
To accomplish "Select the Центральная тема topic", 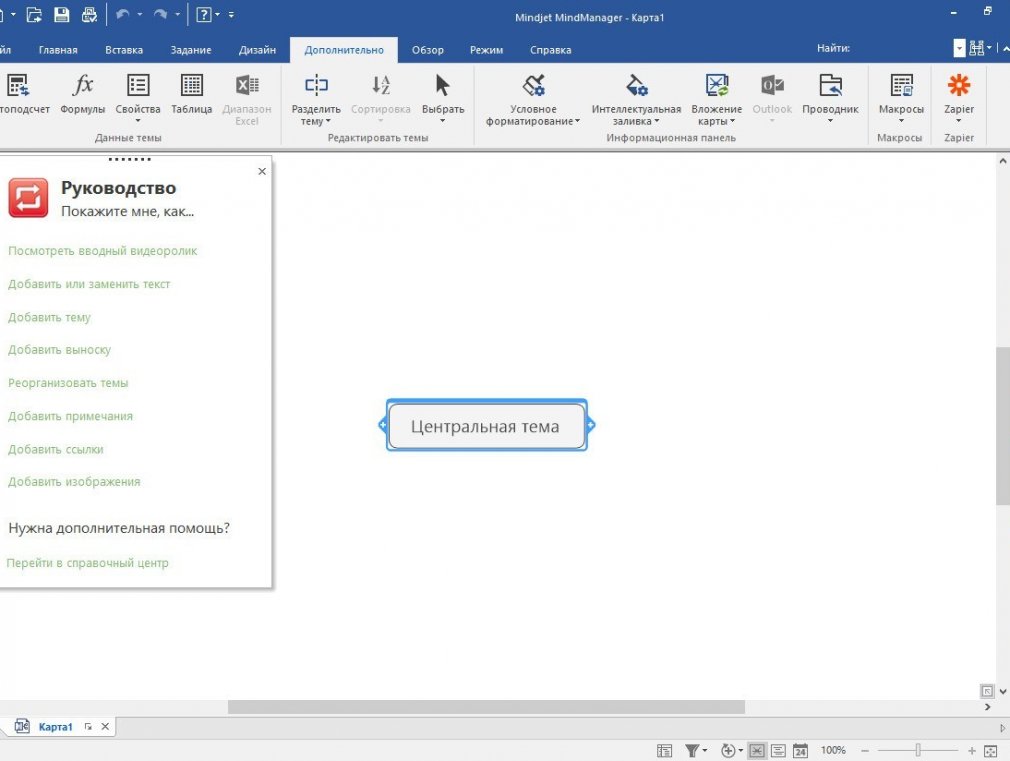I will tap(486, 425).
